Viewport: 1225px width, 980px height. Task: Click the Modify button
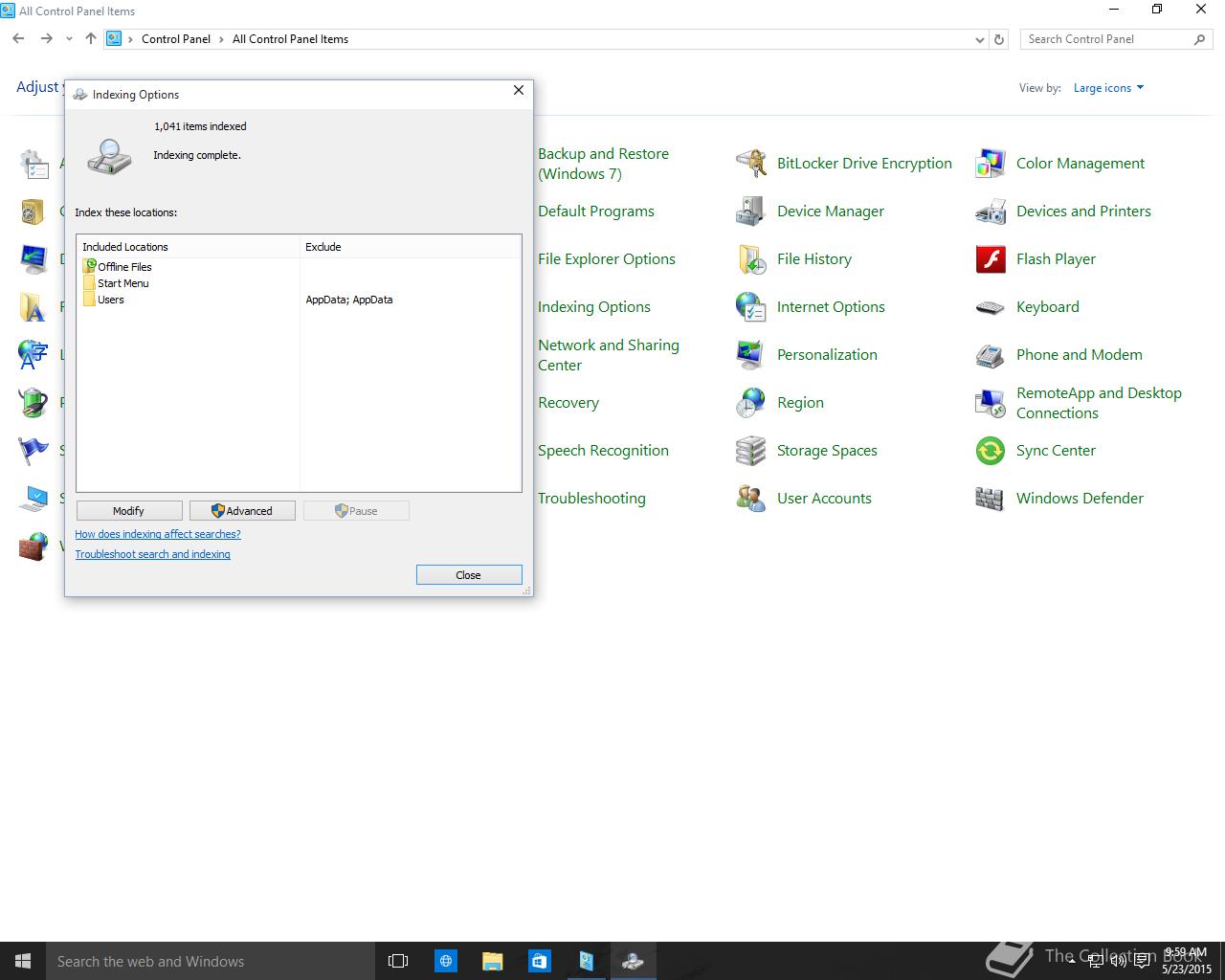pyautogui.click(x=129, y=511)
